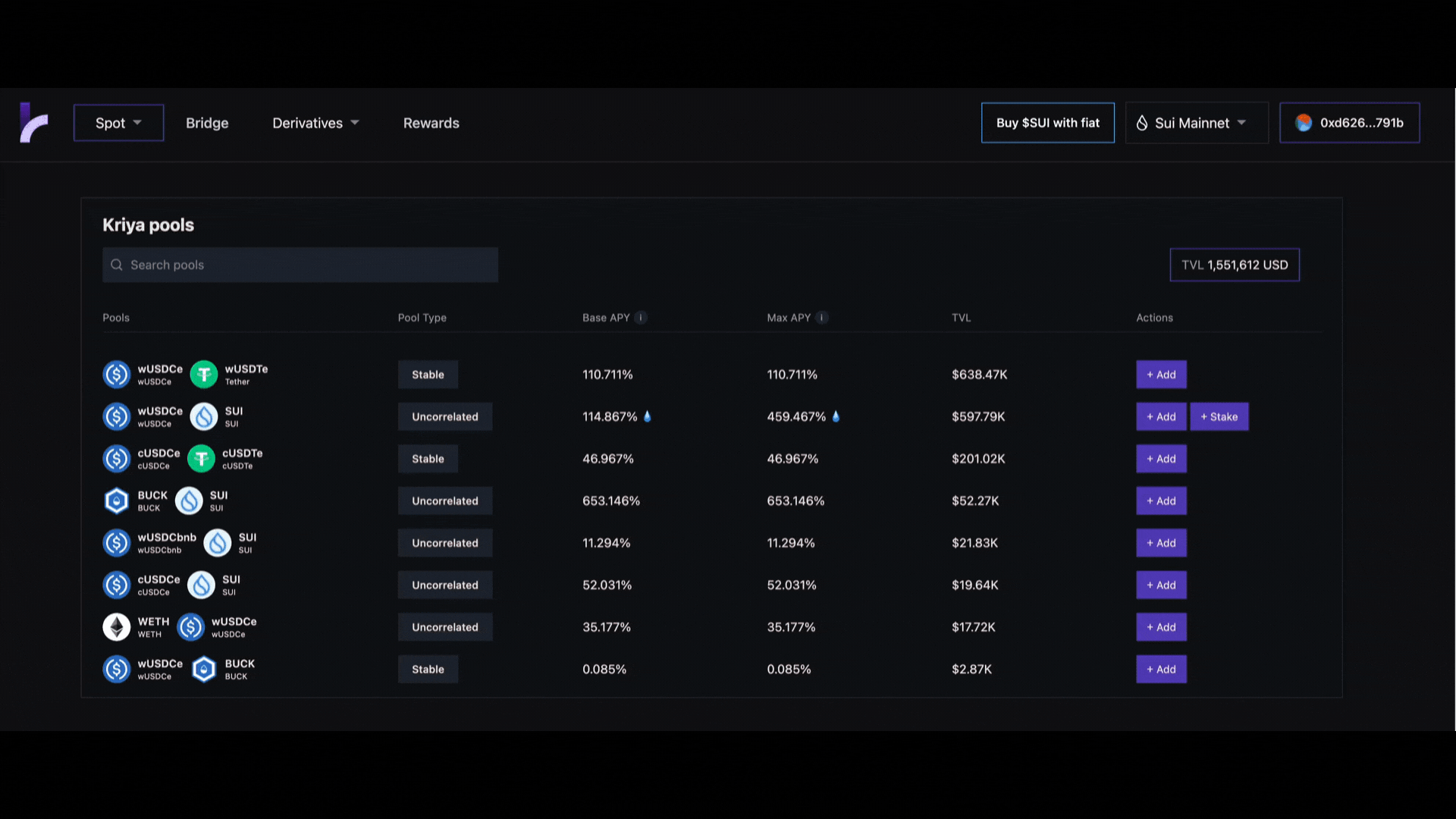Click the Pools column header
The image size is (1456, 819).
[x=116, y=318]
